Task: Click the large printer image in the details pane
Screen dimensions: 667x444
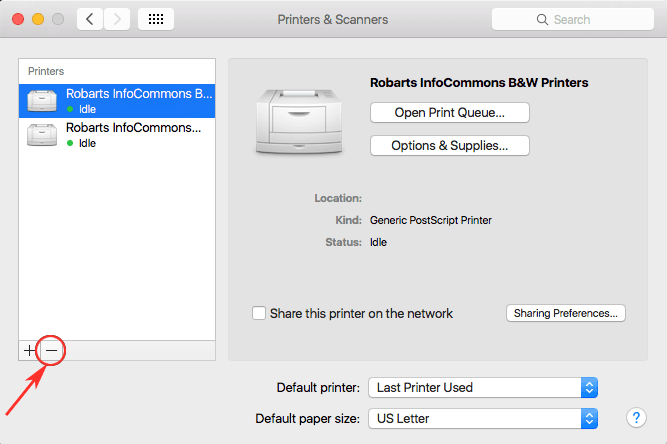Action: (x=295, y=119)
